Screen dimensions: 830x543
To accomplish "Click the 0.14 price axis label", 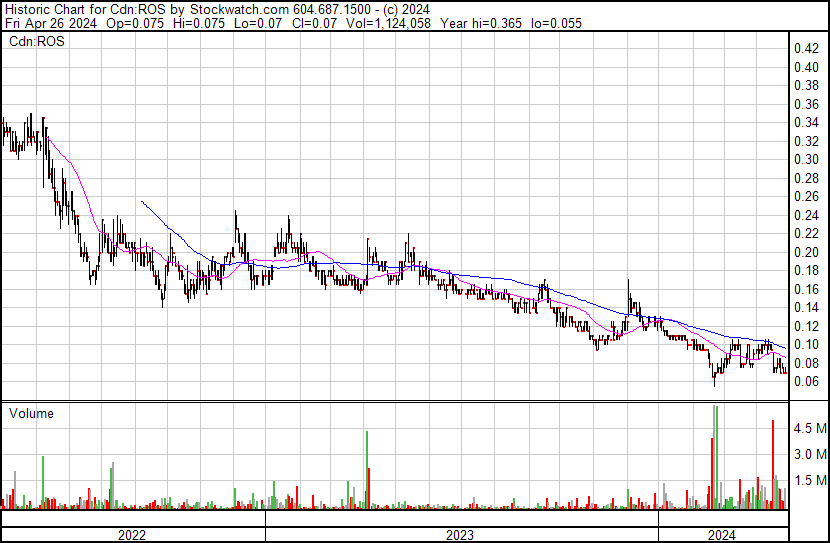I will [x=806, y=307].
